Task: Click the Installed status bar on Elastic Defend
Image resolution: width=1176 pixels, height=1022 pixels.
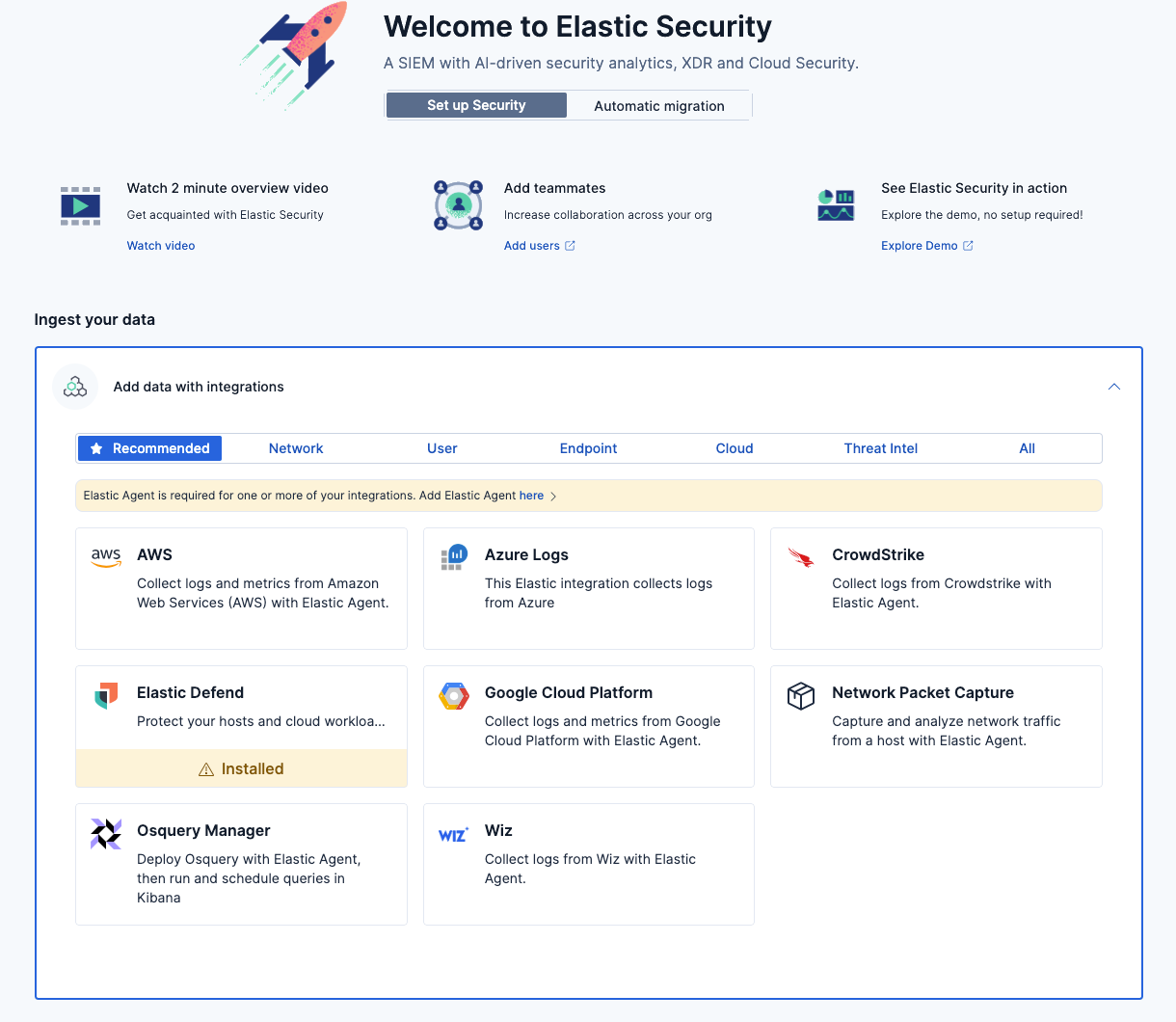Action: (241, 768)
